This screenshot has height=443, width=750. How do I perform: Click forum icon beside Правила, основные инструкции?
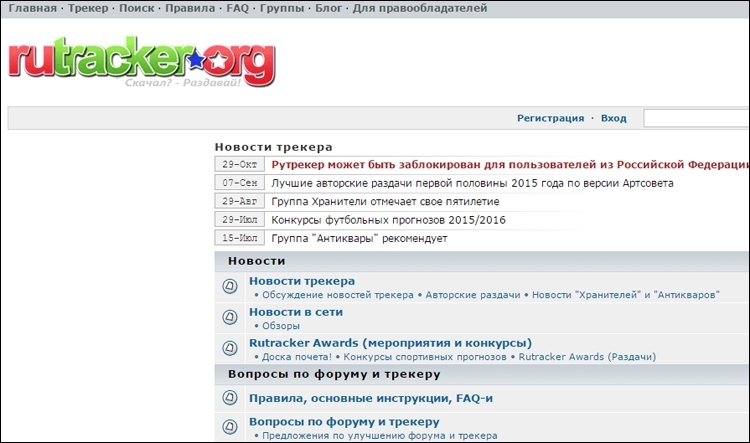pos(230,398)
